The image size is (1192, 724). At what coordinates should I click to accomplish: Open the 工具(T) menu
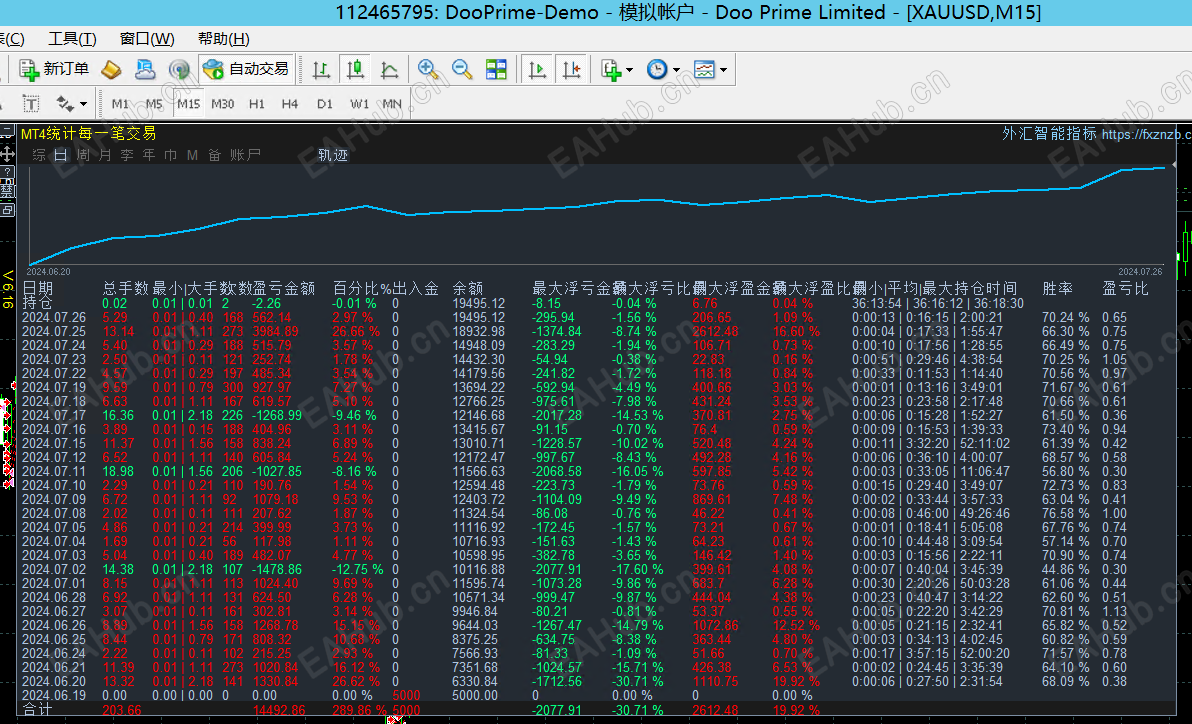(72, 39)
